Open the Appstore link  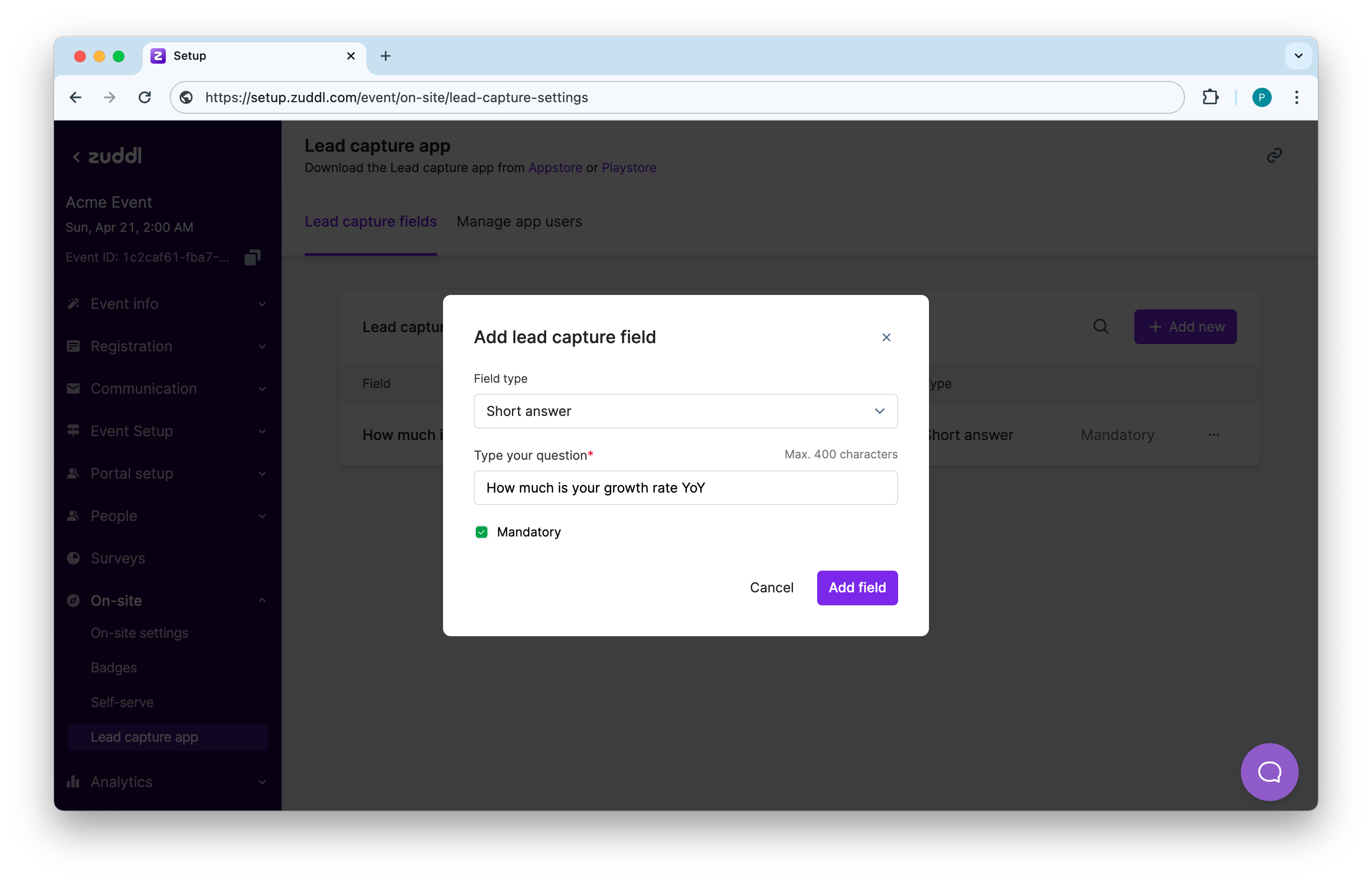554,168
